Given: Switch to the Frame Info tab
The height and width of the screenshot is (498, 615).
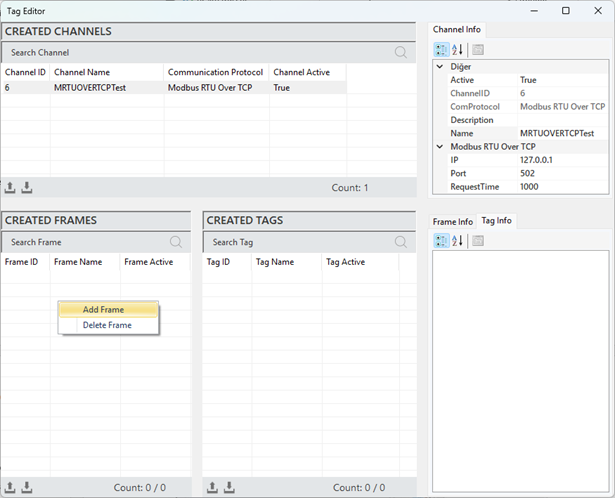Looking at the screenshot, I should 453,222.
